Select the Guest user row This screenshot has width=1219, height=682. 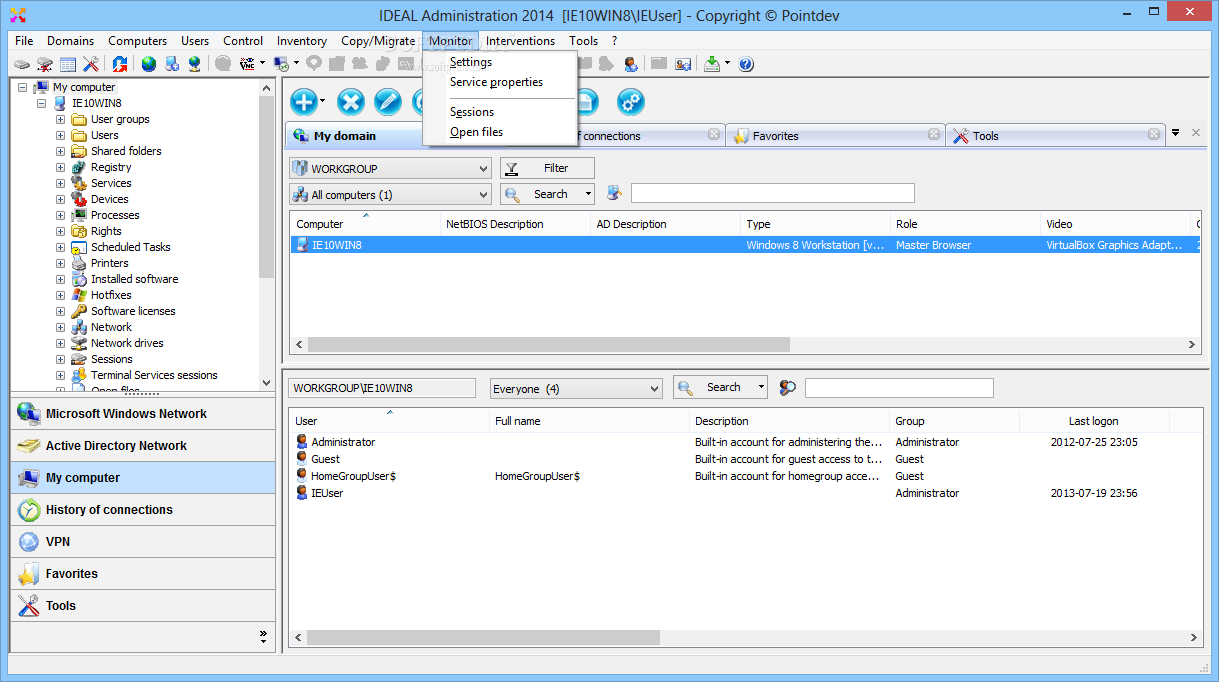pos(744,459)
